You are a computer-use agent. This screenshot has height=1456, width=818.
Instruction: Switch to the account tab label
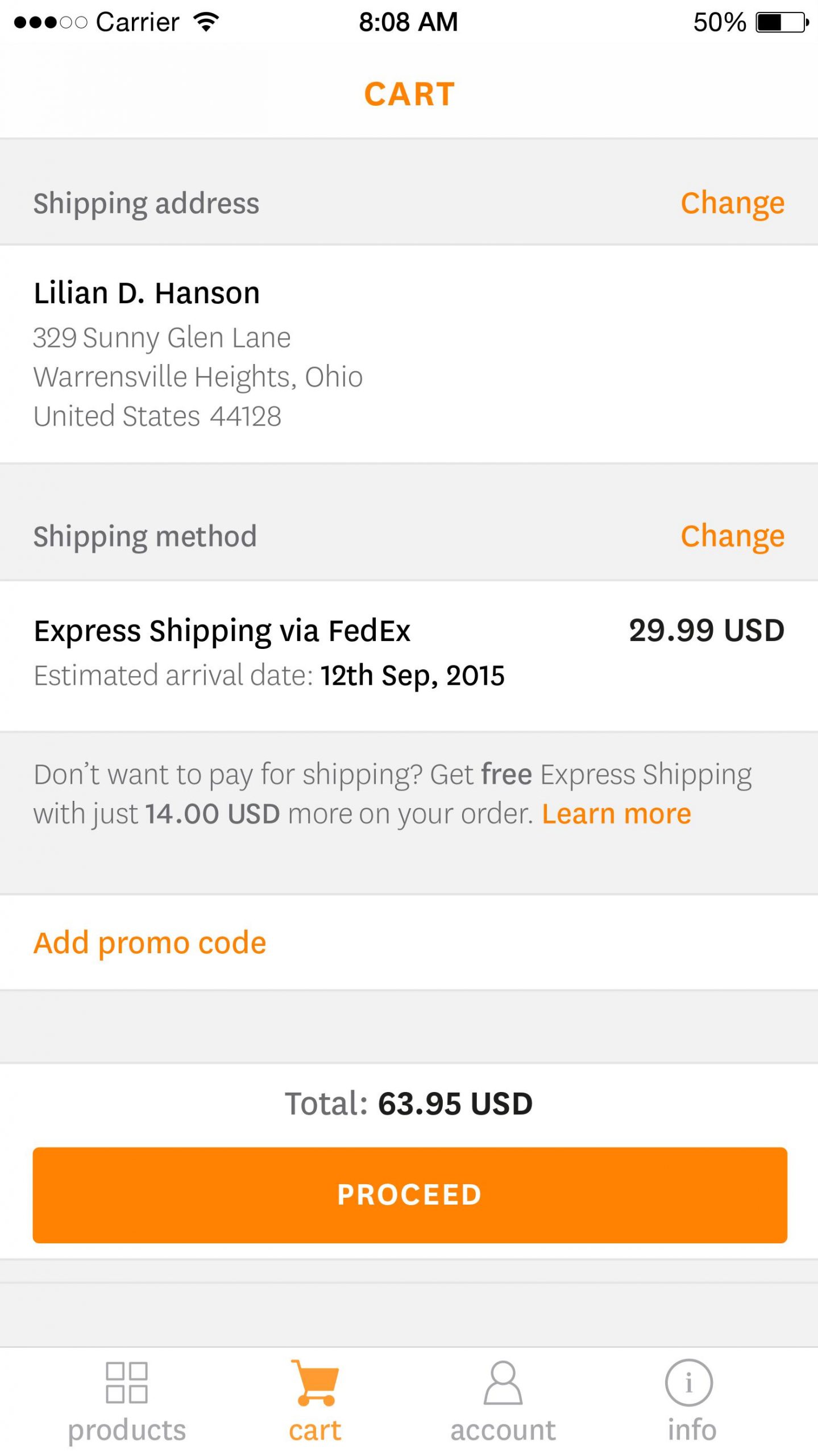pos(503,1429)
